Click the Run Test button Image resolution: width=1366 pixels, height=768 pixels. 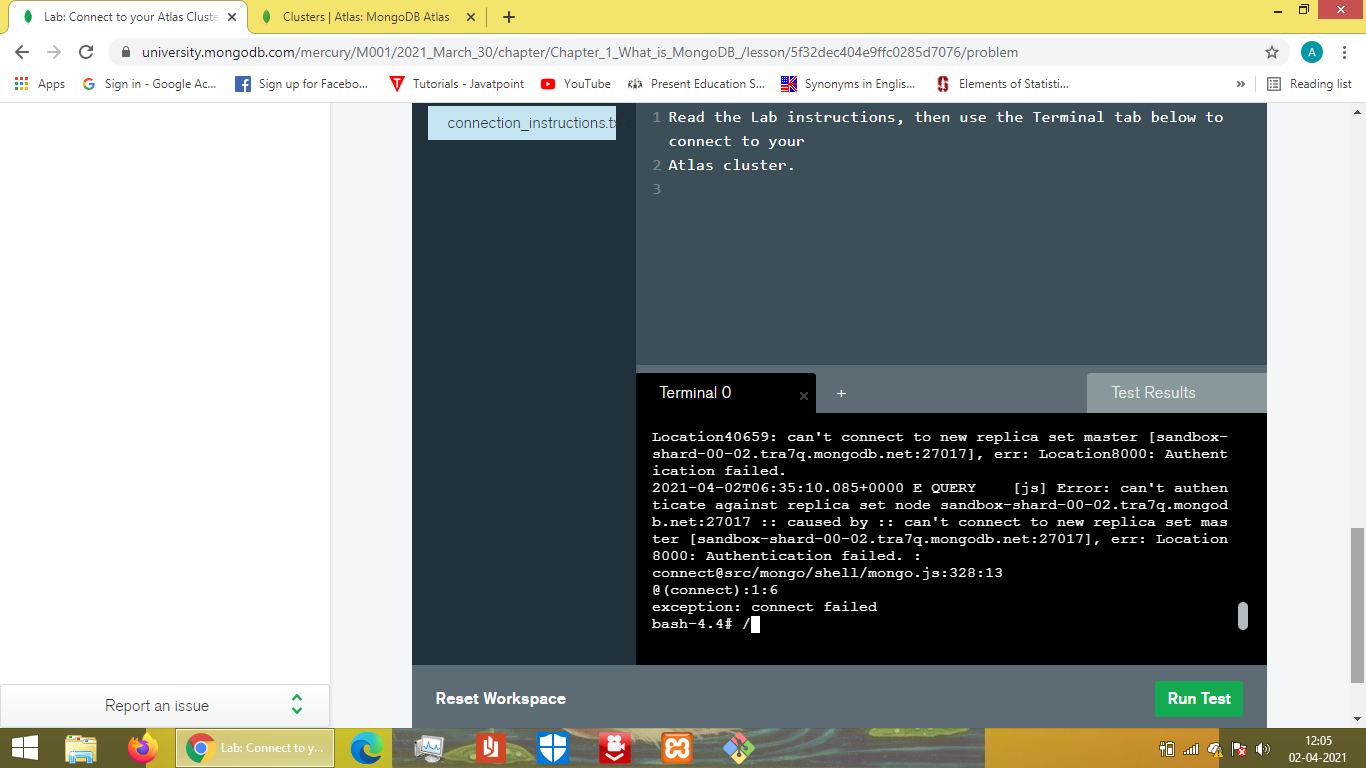click(1198, 699)
